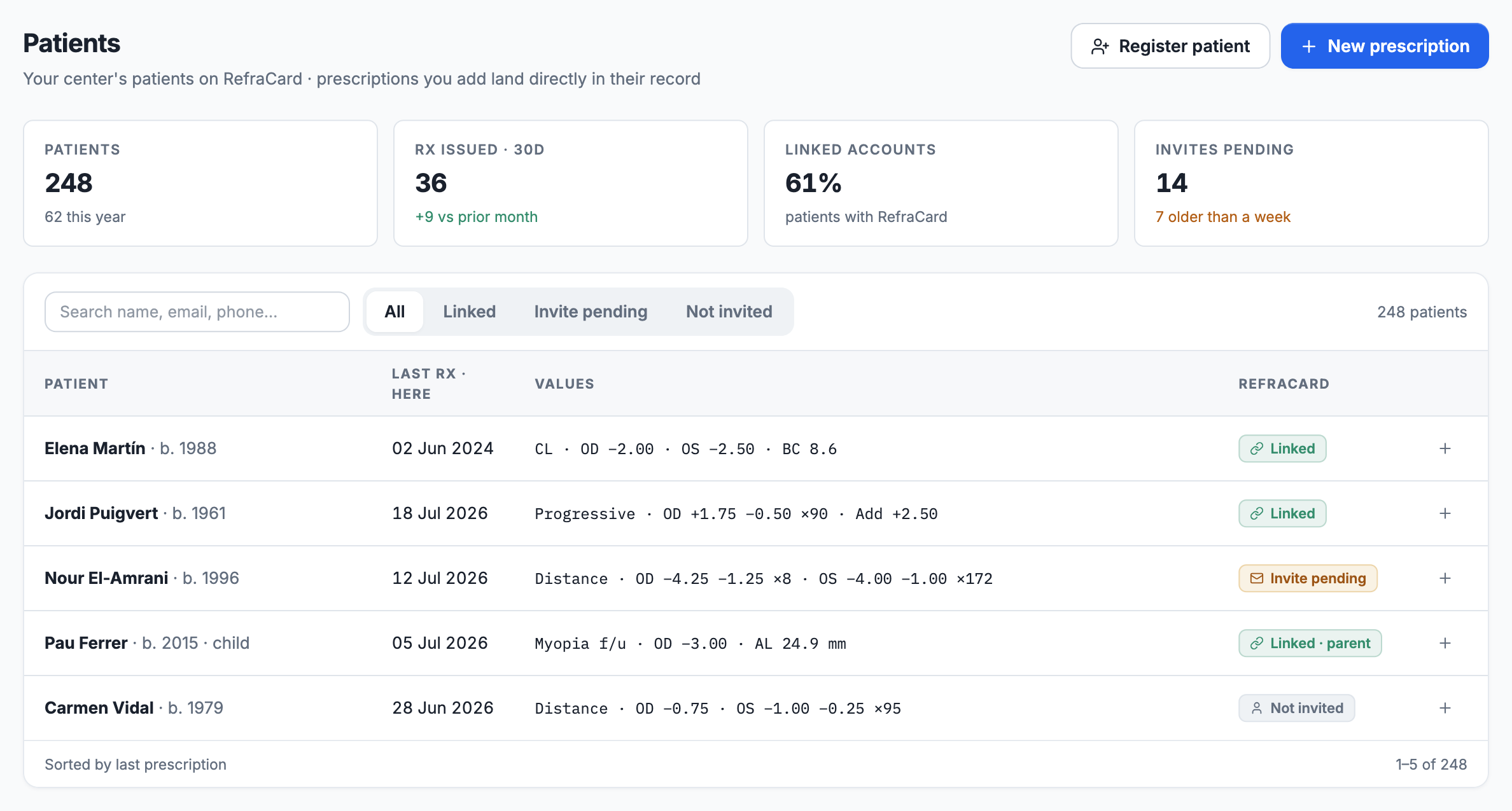Click the RX Issued 30D card showing 36
1512x811 pixels.
pyautogui.click(x=571, y=183)
